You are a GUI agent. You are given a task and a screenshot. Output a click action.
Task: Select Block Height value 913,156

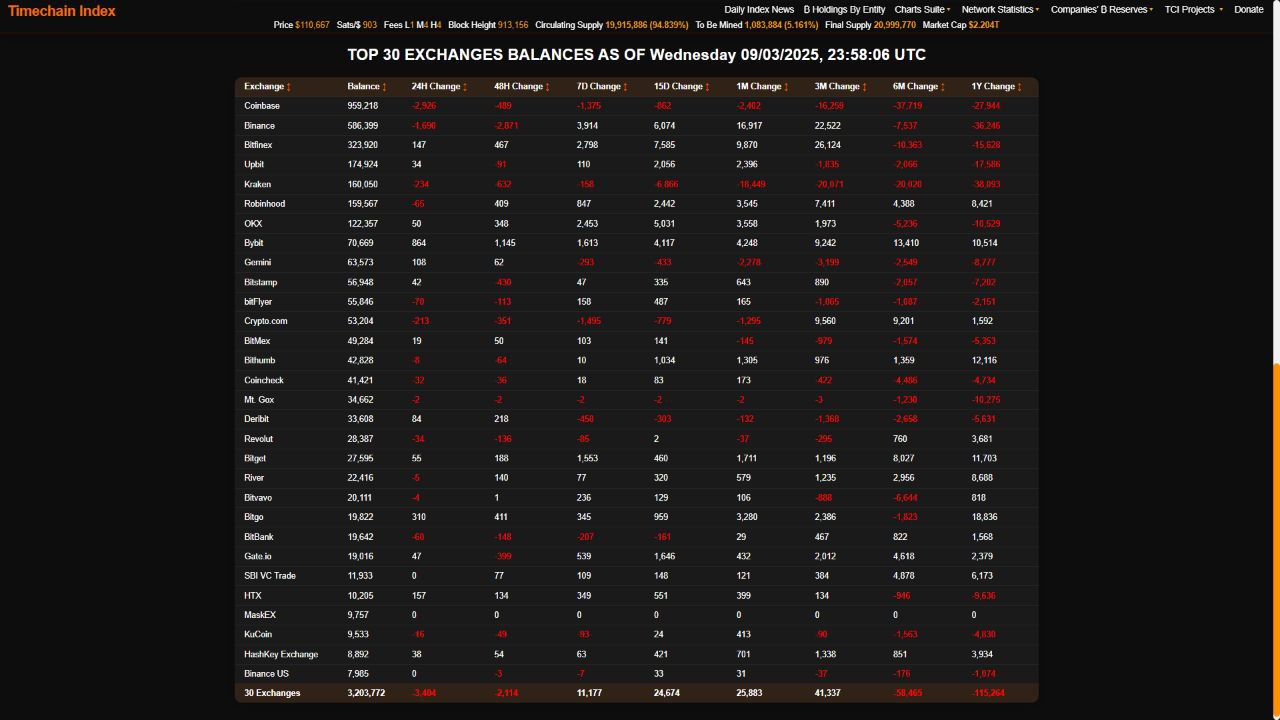(x=513, y=25)
